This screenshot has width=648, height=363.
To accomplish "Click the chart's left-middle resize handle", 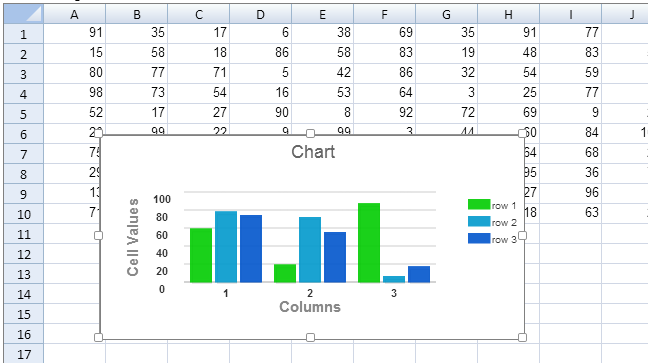I will point(98,235).
